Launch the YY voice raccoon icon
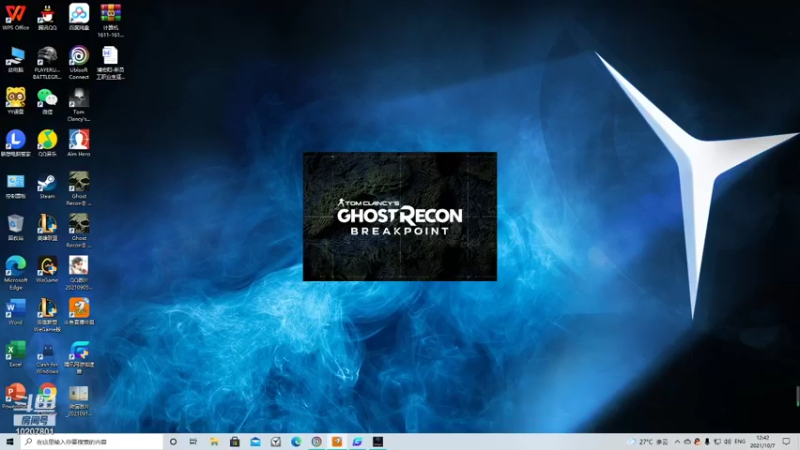 (x=15, y=101)
